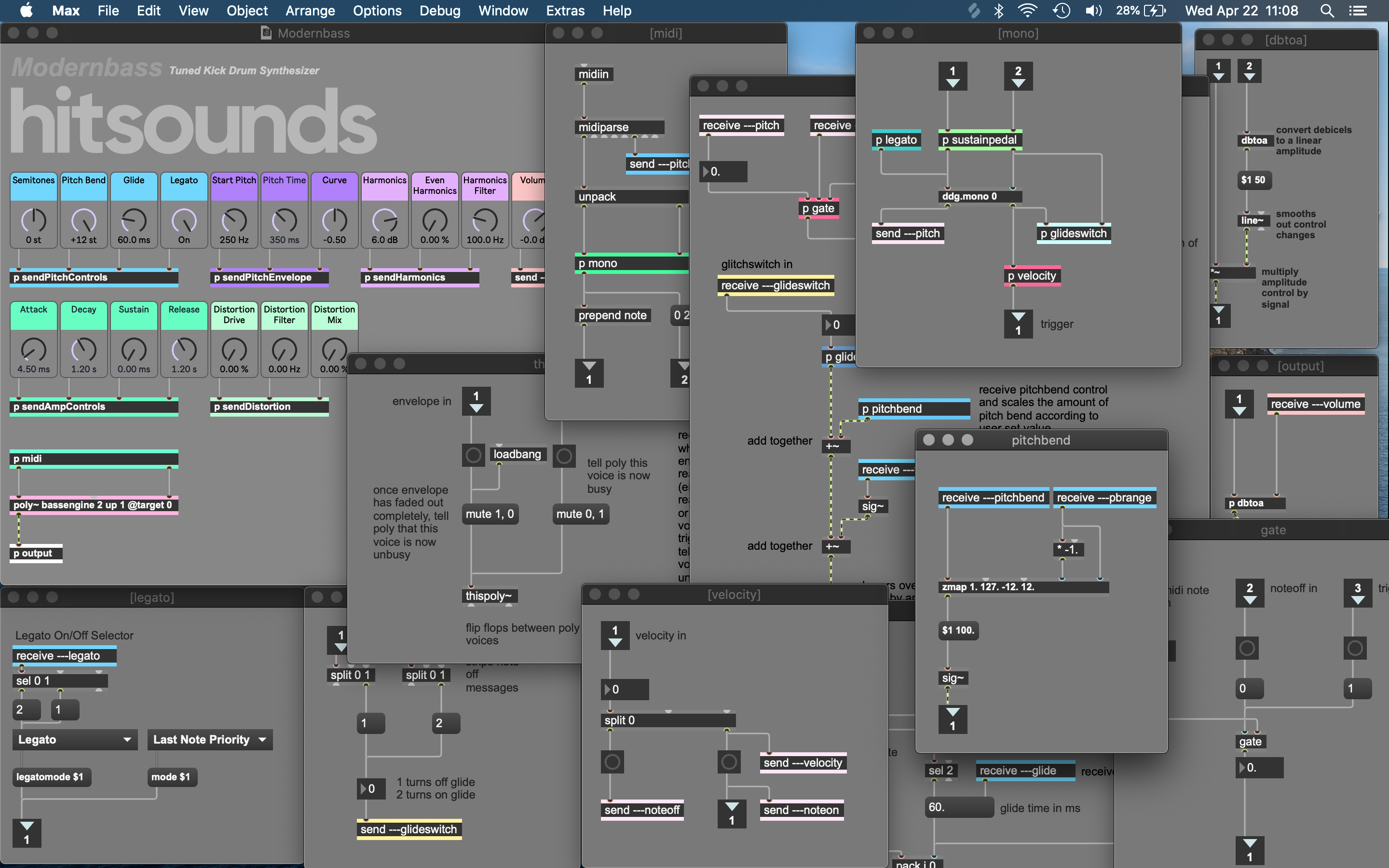Click the envelope in inlet icon
Image resolution: width=1389 pixels, height=868 pixels.
(x=476, y=401)
